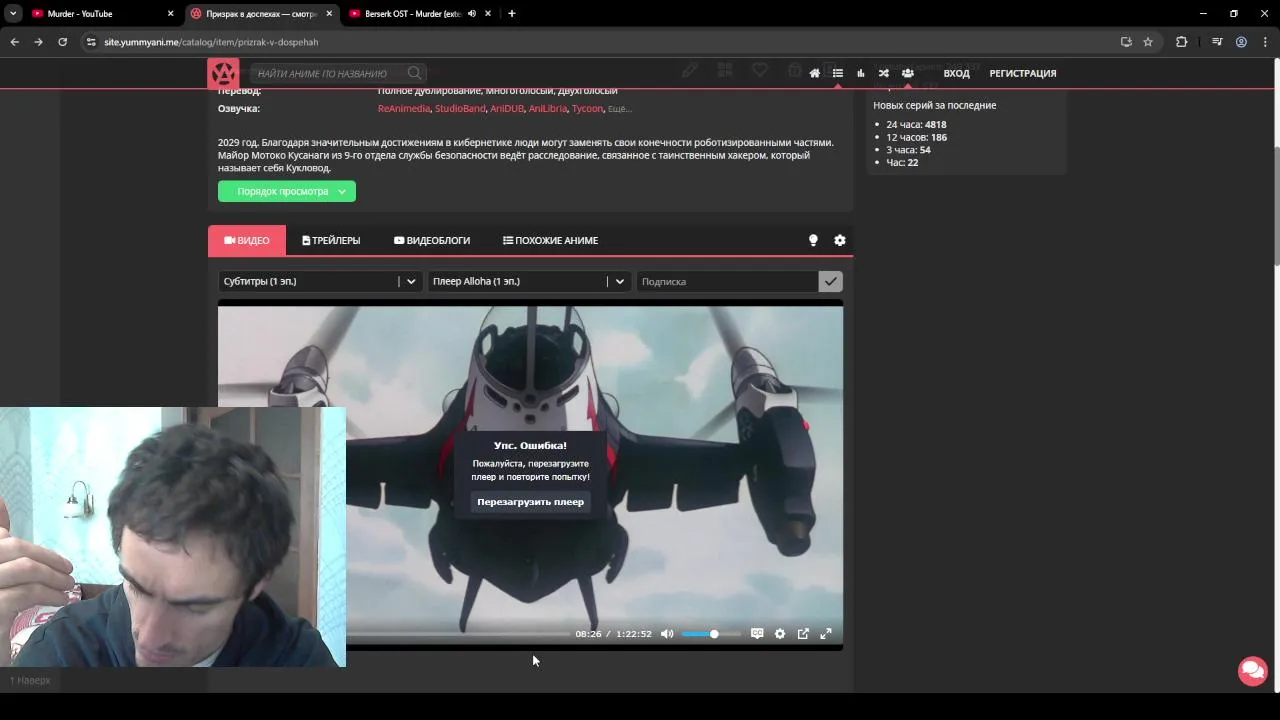Expand the Плеер Alloha (1 эп.) dropdown

[528, 282]
